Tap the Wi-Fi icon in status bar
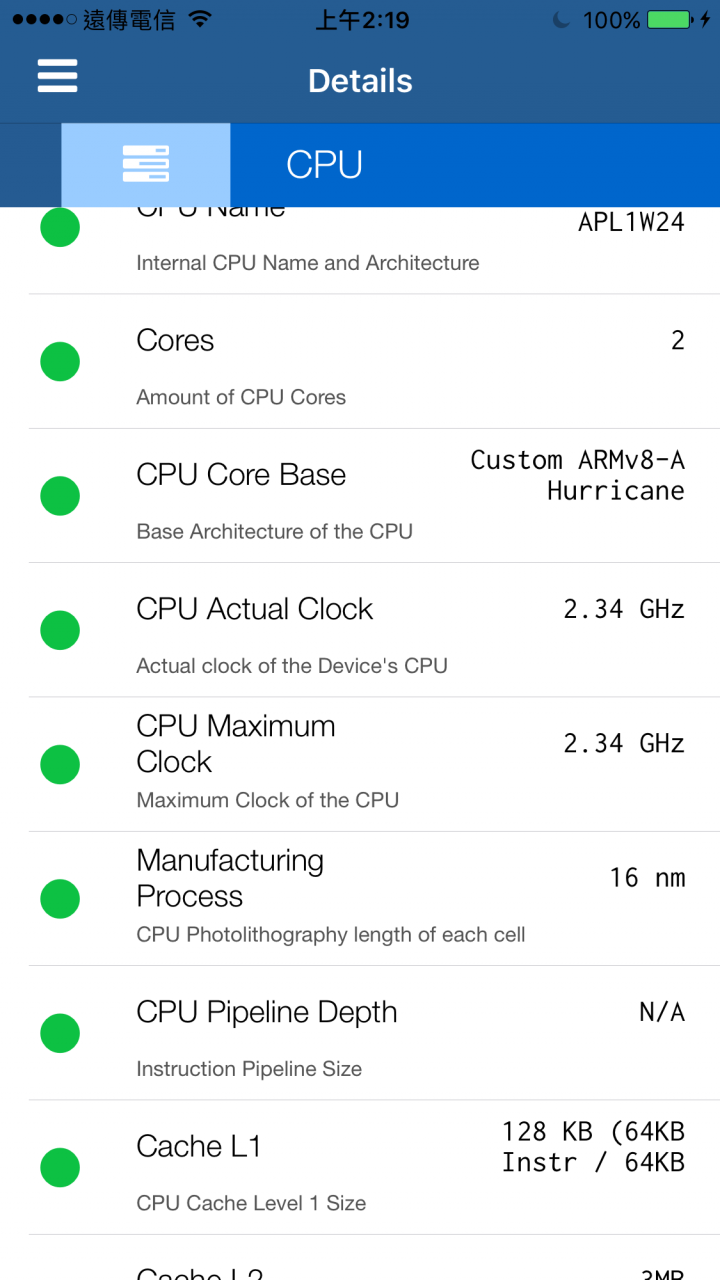The image size is (720, 1280). [x=200, y=19]
